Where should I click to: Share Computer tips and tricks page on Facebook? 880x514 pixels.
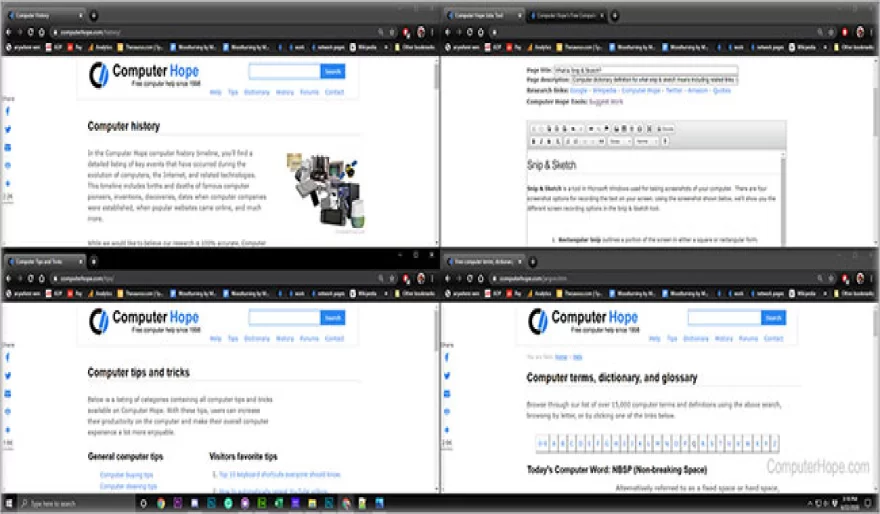click(8, 357)
